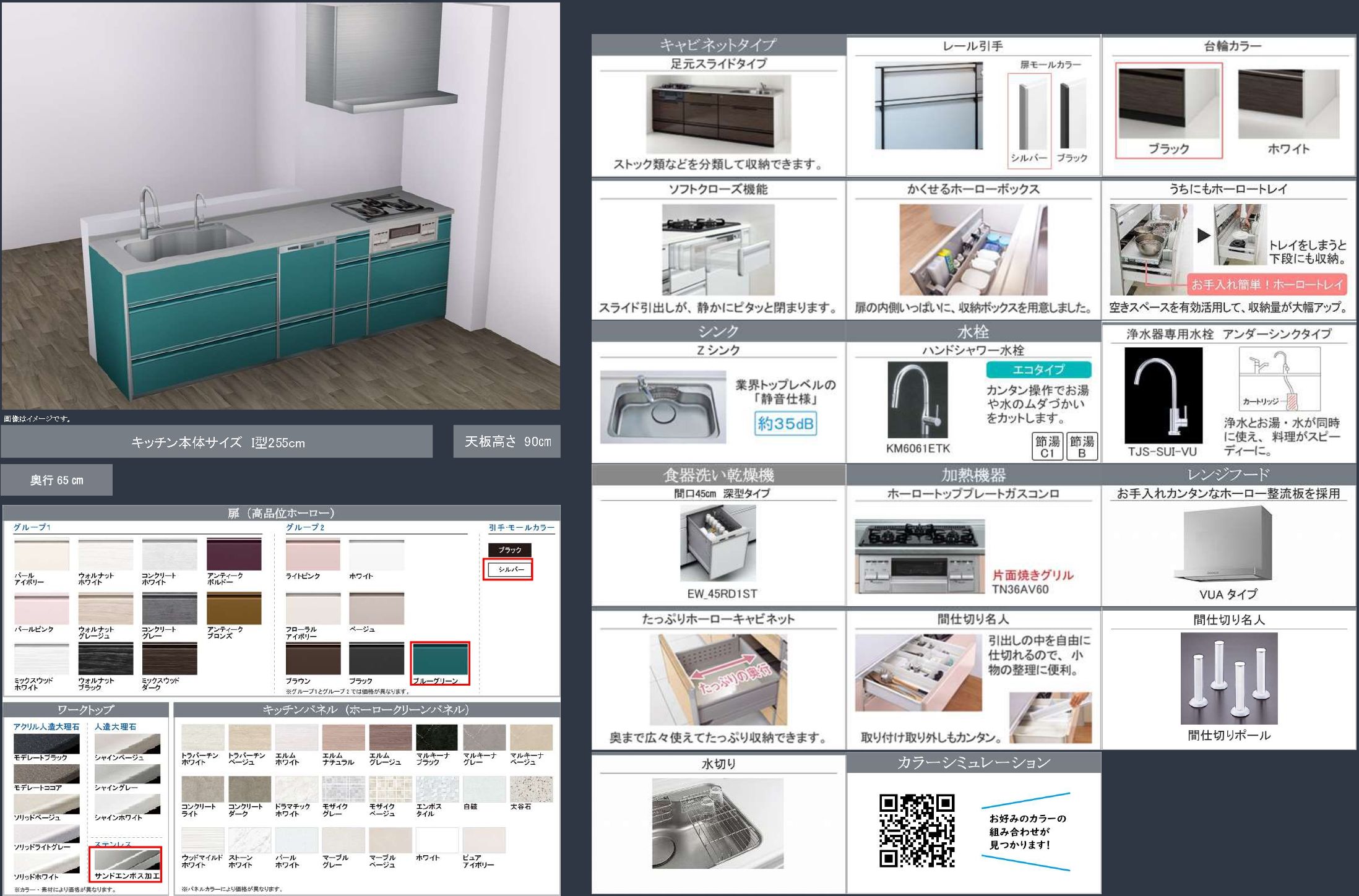Image resolution: width=1359 pixels, height=896 pixels.
Task: Click the hand shower faucet KM6061ETK image
Action: tap(917, 400)
